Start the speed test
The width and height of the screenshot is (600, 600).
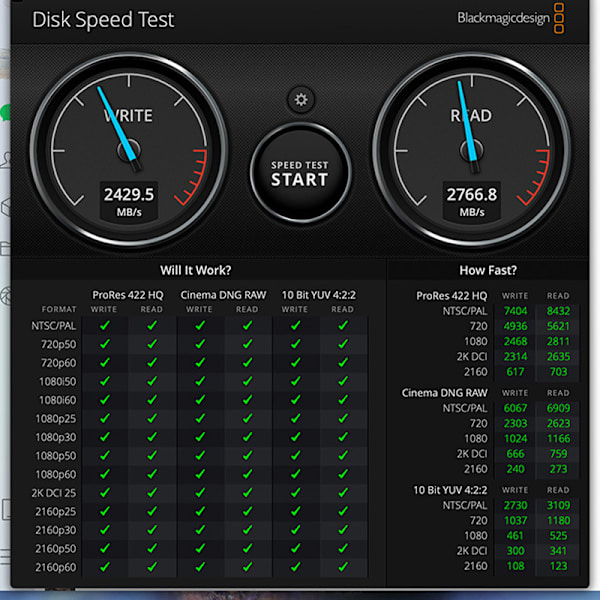(x=300, y=173)
